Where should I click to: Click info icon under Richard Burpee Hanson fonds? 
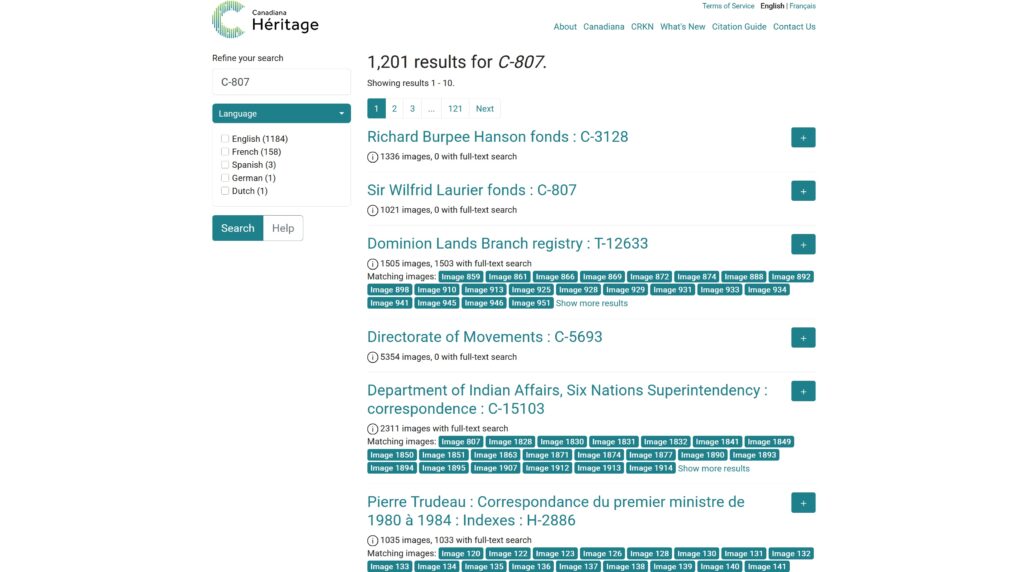click(x=373, y=157)
